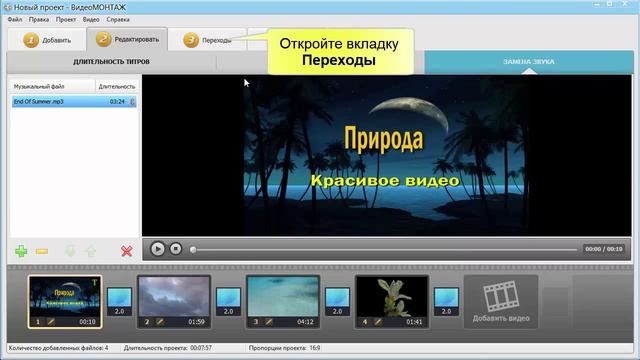640x360 pixels.
Task: Click the red X delete music icon
Action: (127, 251)
